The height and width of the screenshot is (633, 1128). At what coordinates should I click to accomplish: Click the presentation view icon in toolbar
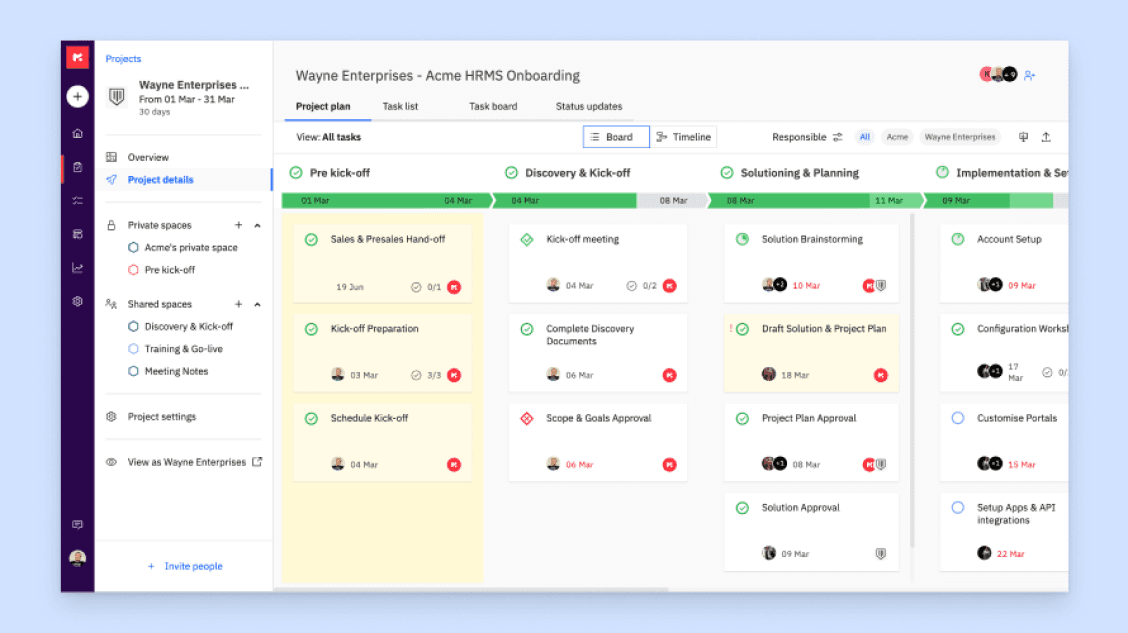1023,137
